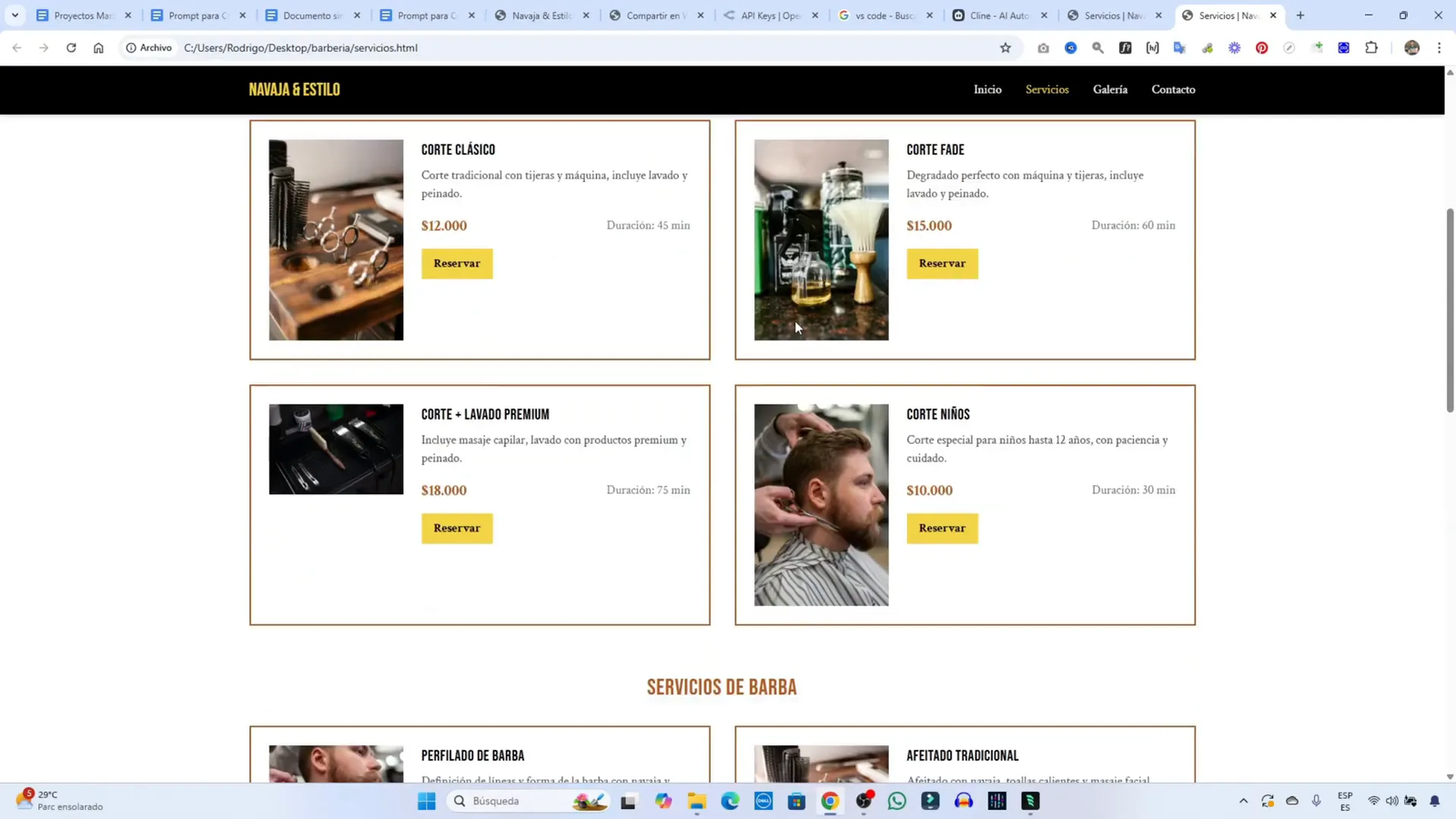1456x819 pixels.
Task: Click the Búsqueda search box on the taskbar
Action: (519, 801)
